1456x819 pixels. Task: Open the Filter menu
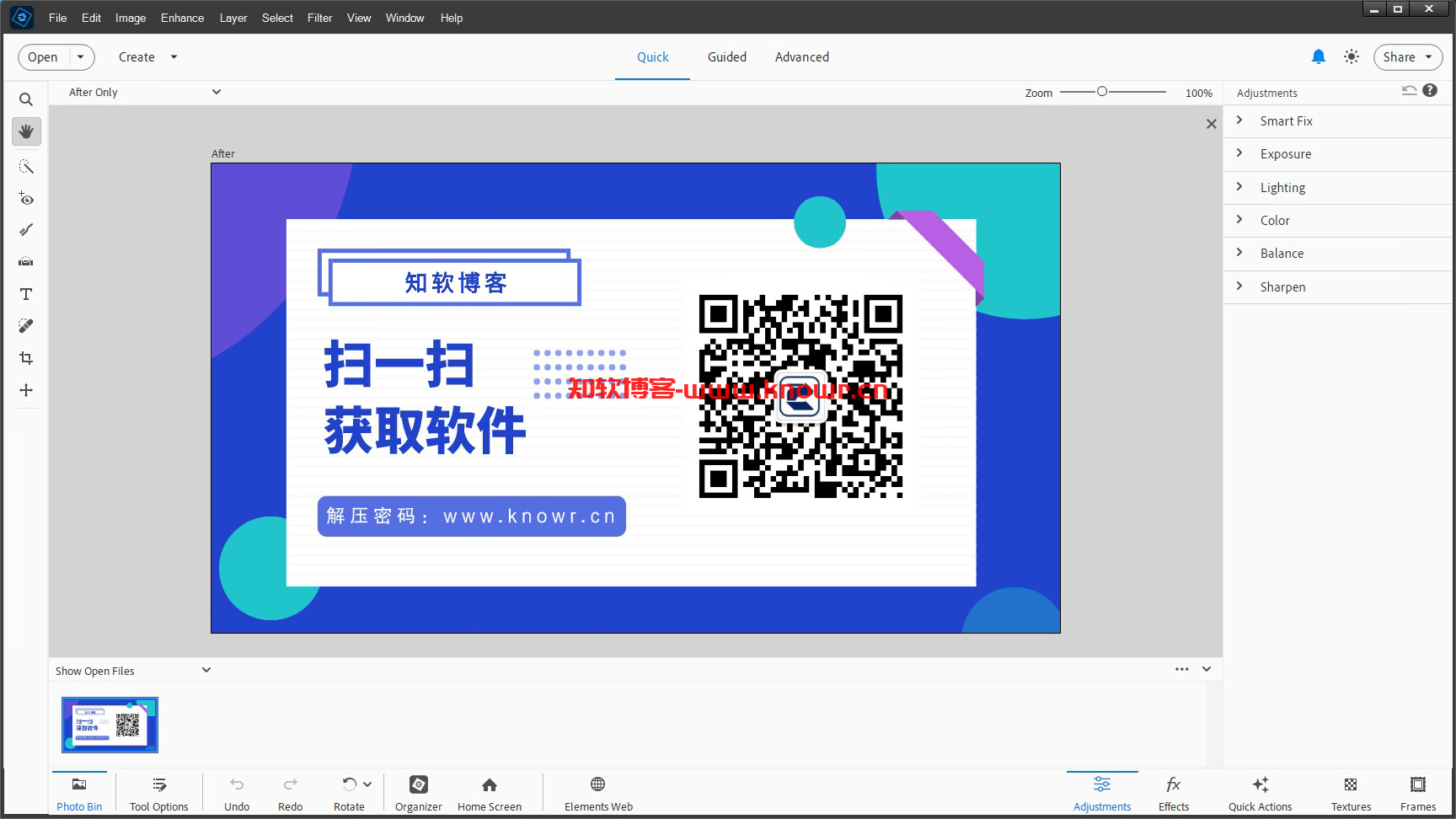319,18
